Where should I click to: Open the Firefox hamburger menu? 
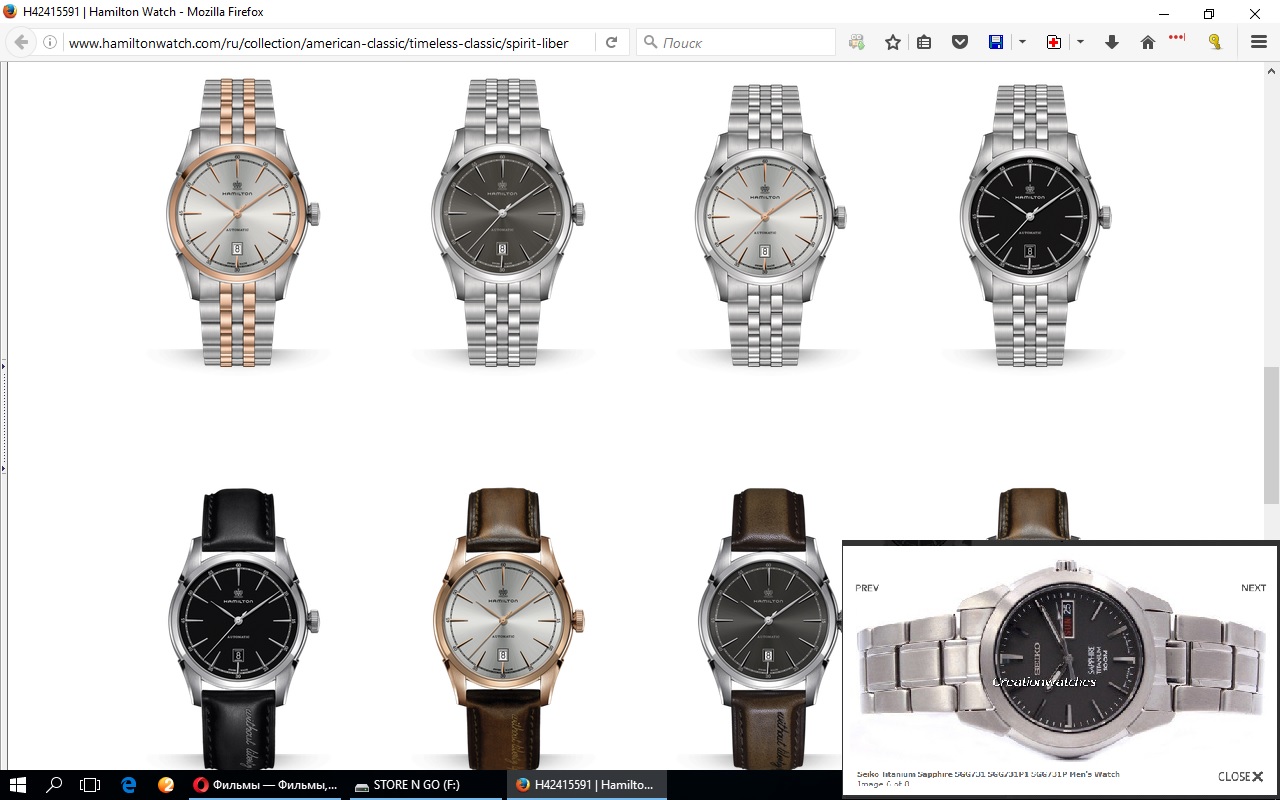point(1259,42)
